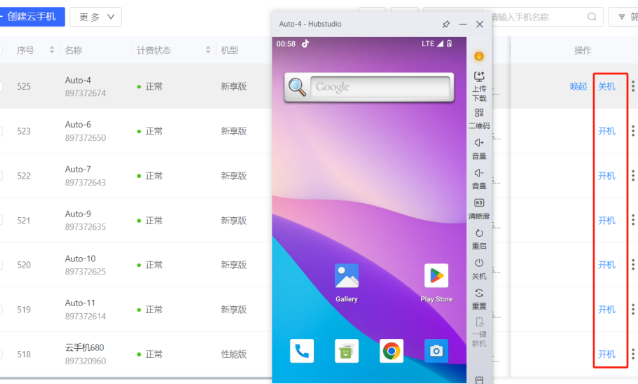638x384 pixels.
Task: Click the search magnifier in 手机名称 field
Action: 592,17
